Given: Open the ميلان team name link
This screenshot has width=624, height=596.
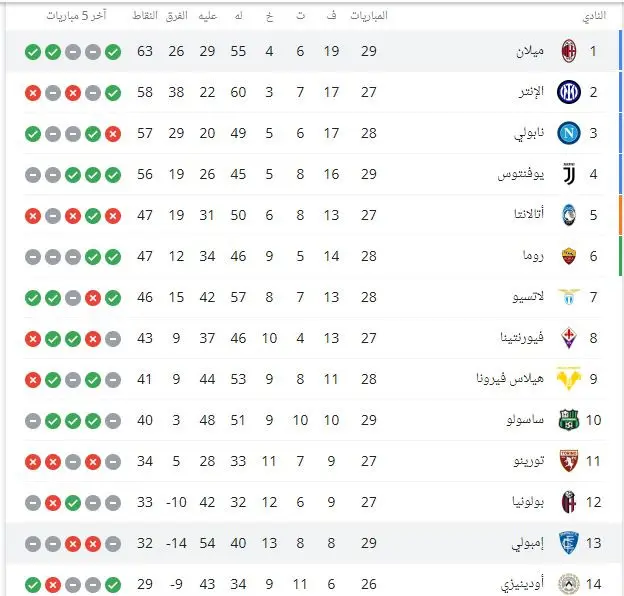Looking at the screenshot, I should coord(530,51).
